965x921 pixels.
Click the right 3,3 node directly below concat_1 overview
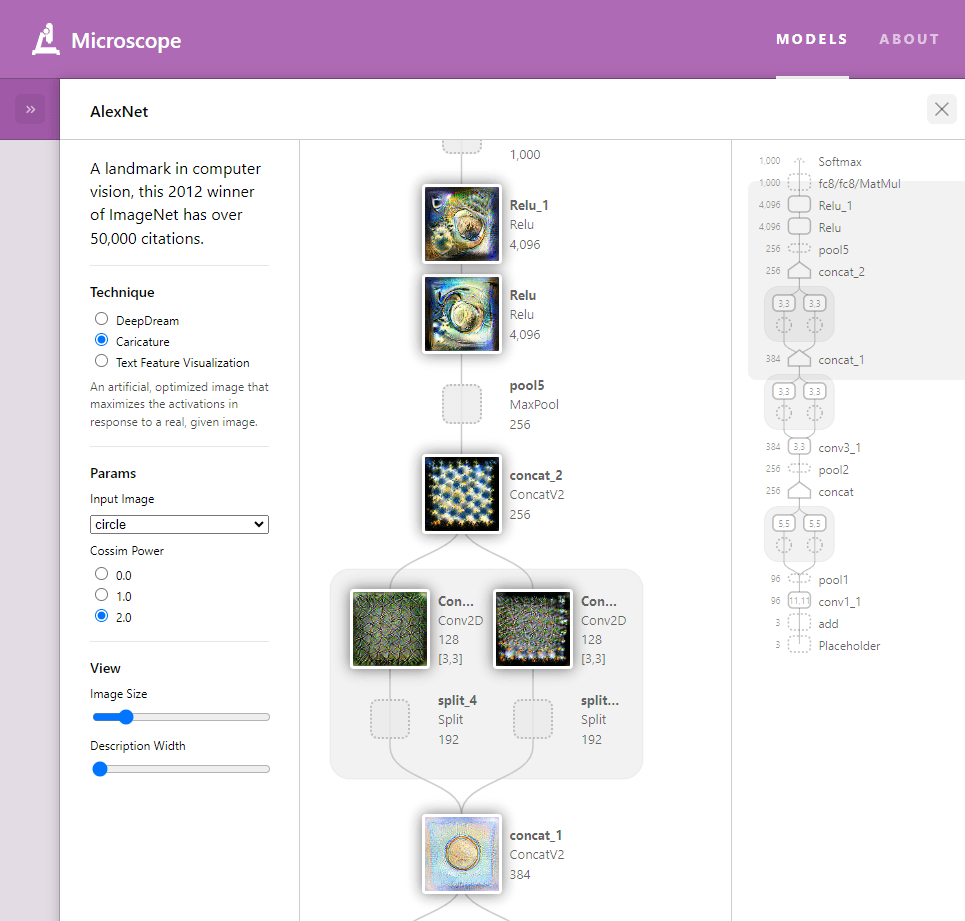point(814,391)
